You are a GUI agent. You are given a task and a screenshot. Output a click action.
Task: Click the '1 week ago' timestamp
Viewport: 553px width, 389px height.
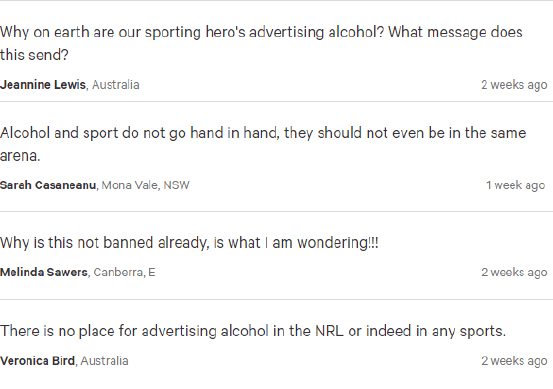pyautogui.click(x=516, y=185)
